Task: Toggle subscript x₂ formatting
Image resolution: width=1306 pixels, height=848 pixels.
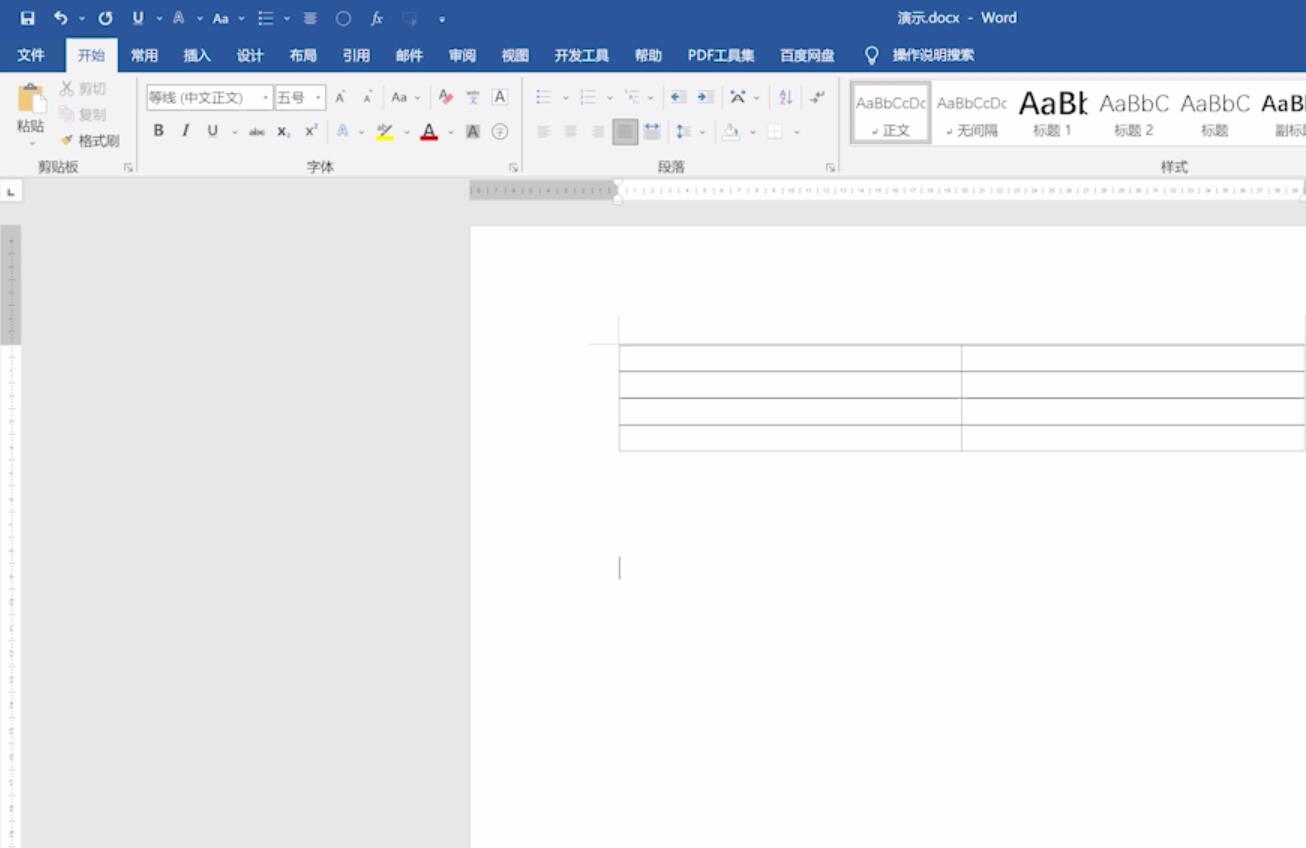Action: [x=284, y=131]
